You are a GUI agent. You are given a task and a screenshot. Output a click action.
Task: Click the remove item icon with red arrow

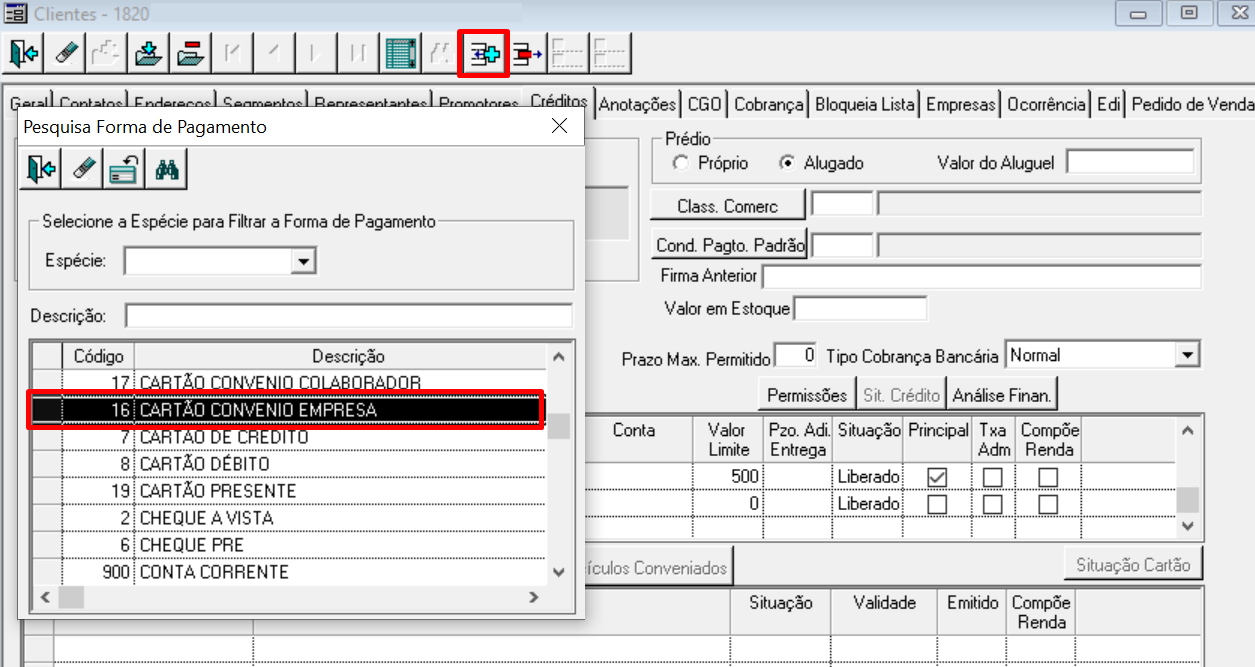527,53
